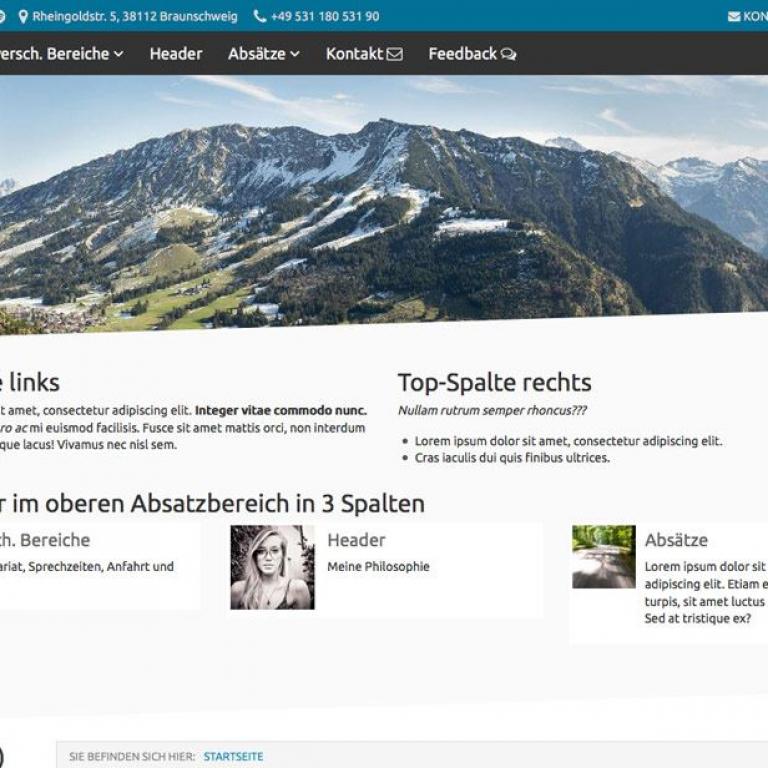This screenshot has height=768, width=768.
Task: Click the speech bubbles icon beside Feedback
Action: 509,54
